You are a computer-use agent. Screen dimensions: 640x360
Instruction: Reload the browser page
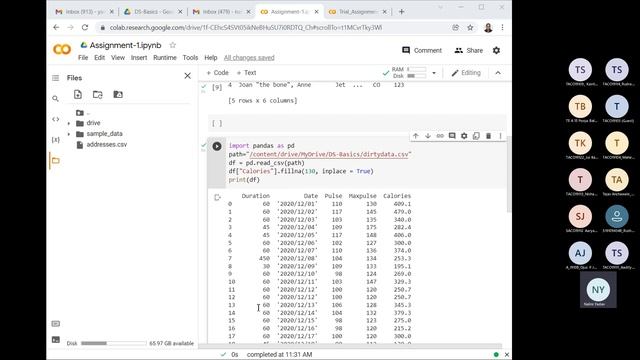point(85,27)
